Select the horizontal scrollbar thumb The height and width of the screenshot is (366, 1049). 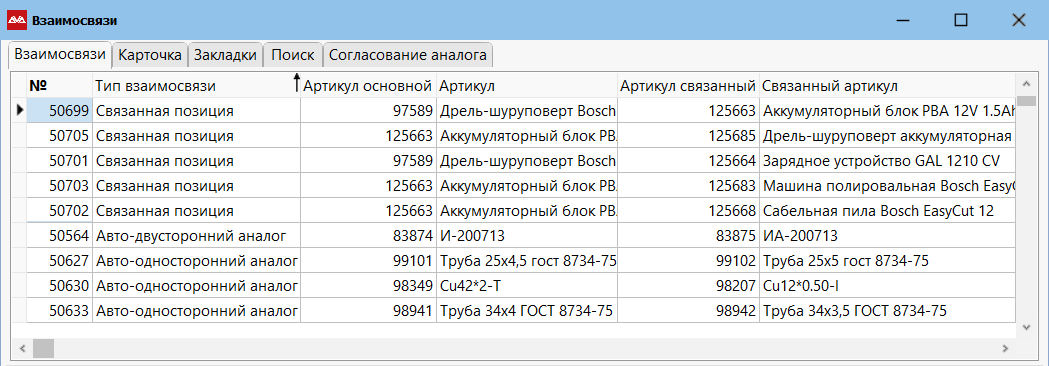pyautogui.click(x=43, y=348)
